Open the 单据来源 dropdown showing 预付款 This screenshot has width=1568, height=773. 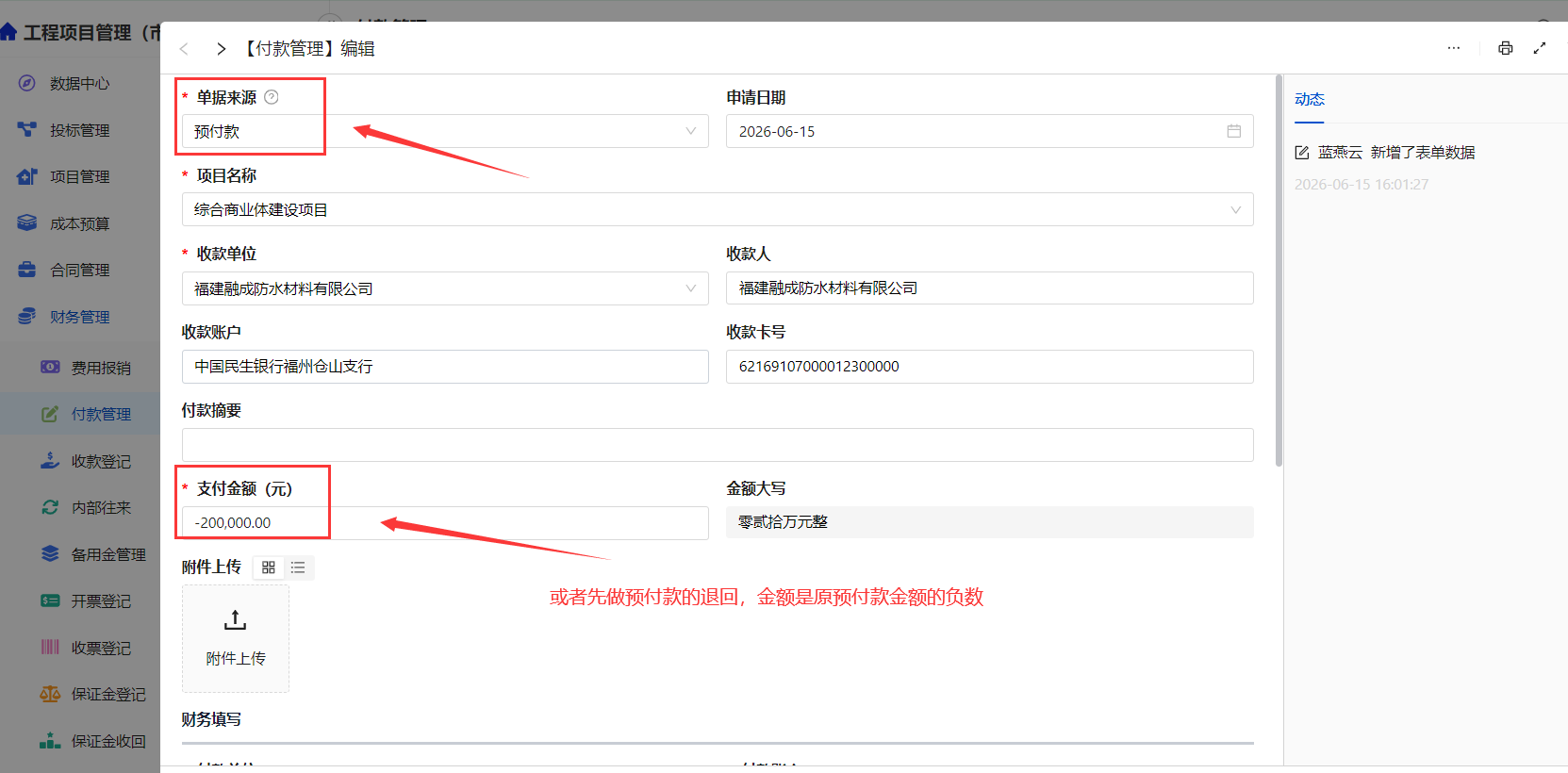point(445,131)
